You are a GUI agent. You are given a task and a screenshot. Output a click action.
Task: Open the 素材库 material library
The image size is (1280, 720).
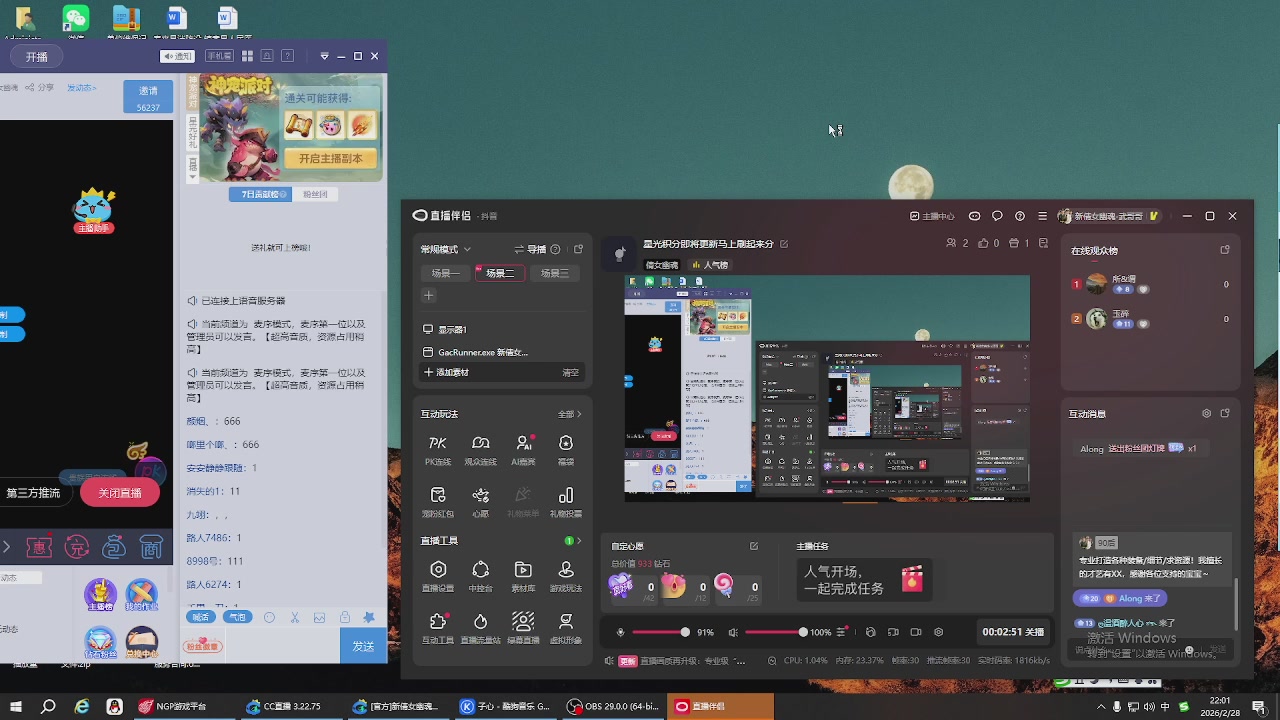[x=523, y=575]
